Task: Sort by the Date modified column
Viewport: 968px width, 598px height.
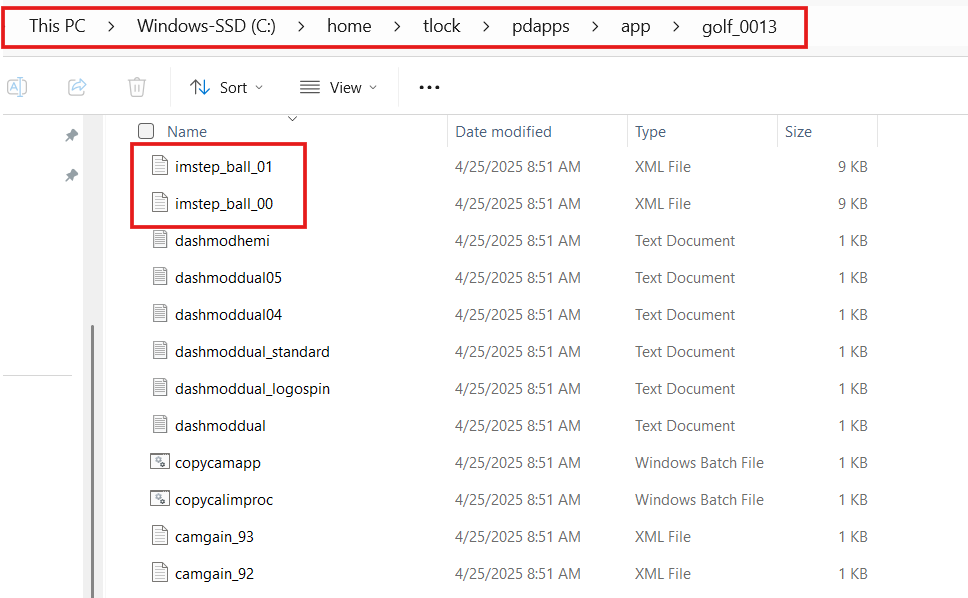Action: [x=503, y=131]
